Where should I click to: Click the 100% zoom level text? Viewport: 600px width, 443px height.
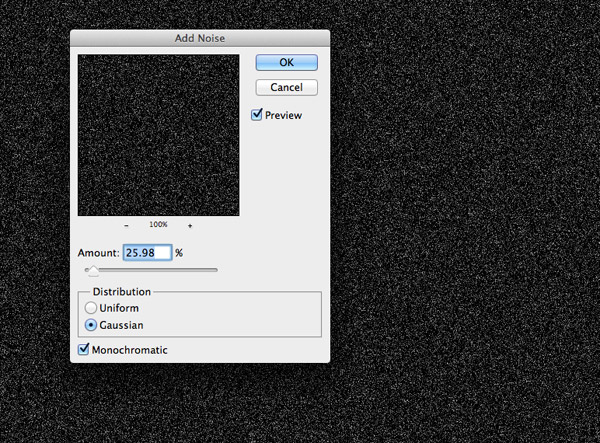point(158,224)
